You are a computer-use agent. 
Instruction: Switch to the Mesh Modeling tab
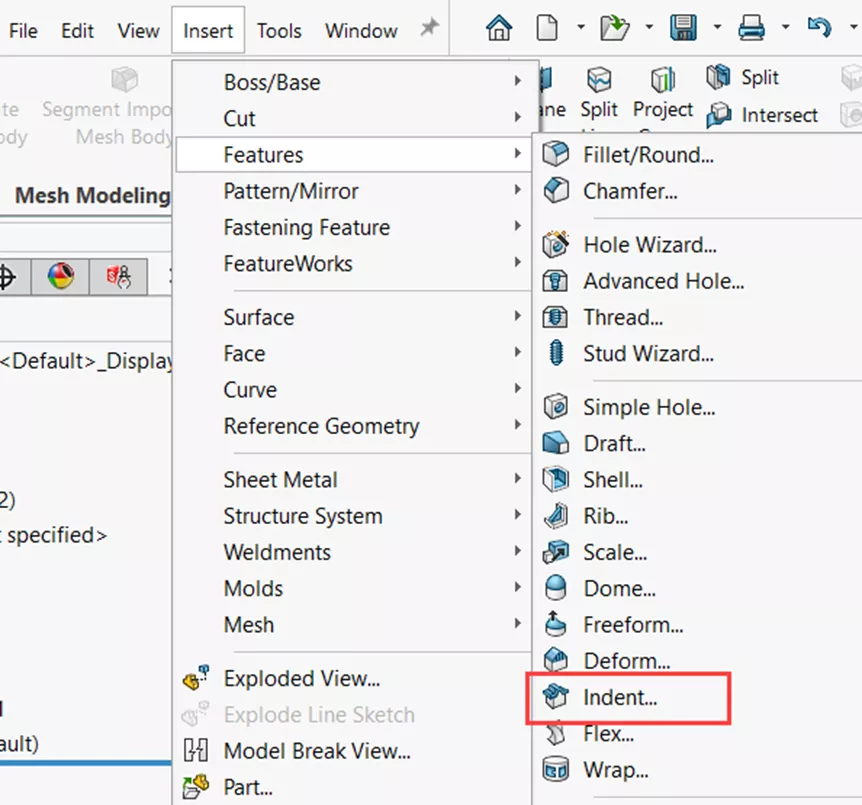coord(92,195)
